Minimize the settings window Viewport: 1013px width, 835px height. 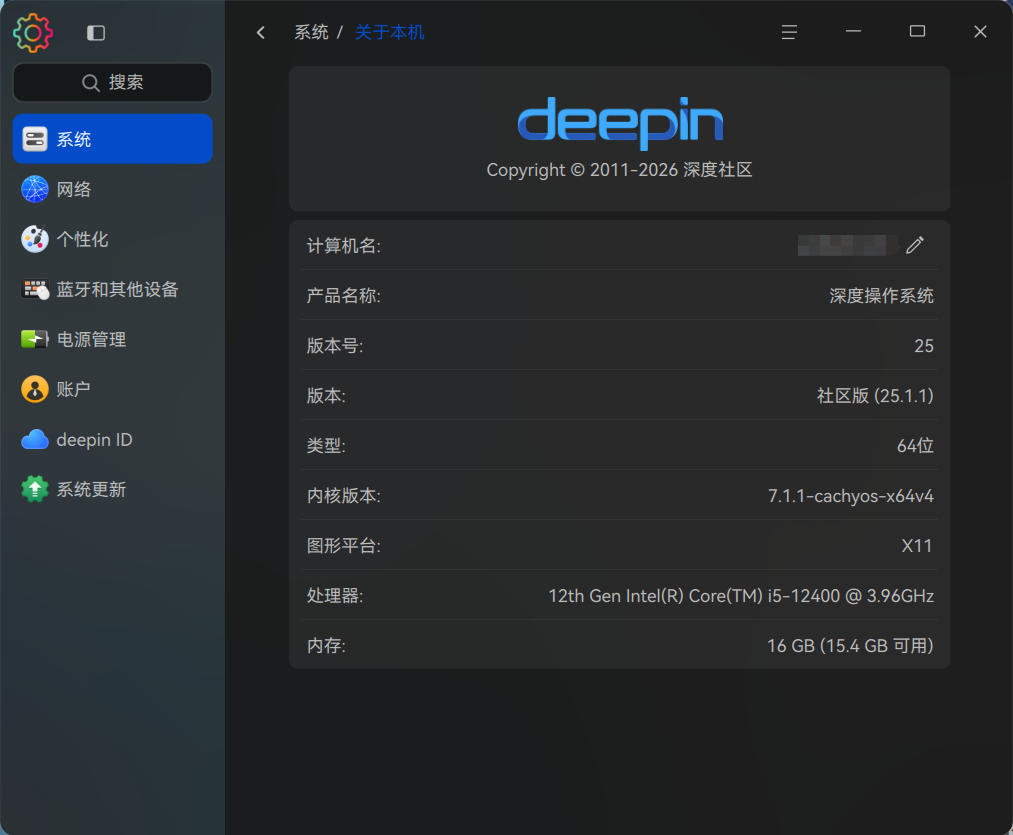pyautogui.click(x=853, y=31)
